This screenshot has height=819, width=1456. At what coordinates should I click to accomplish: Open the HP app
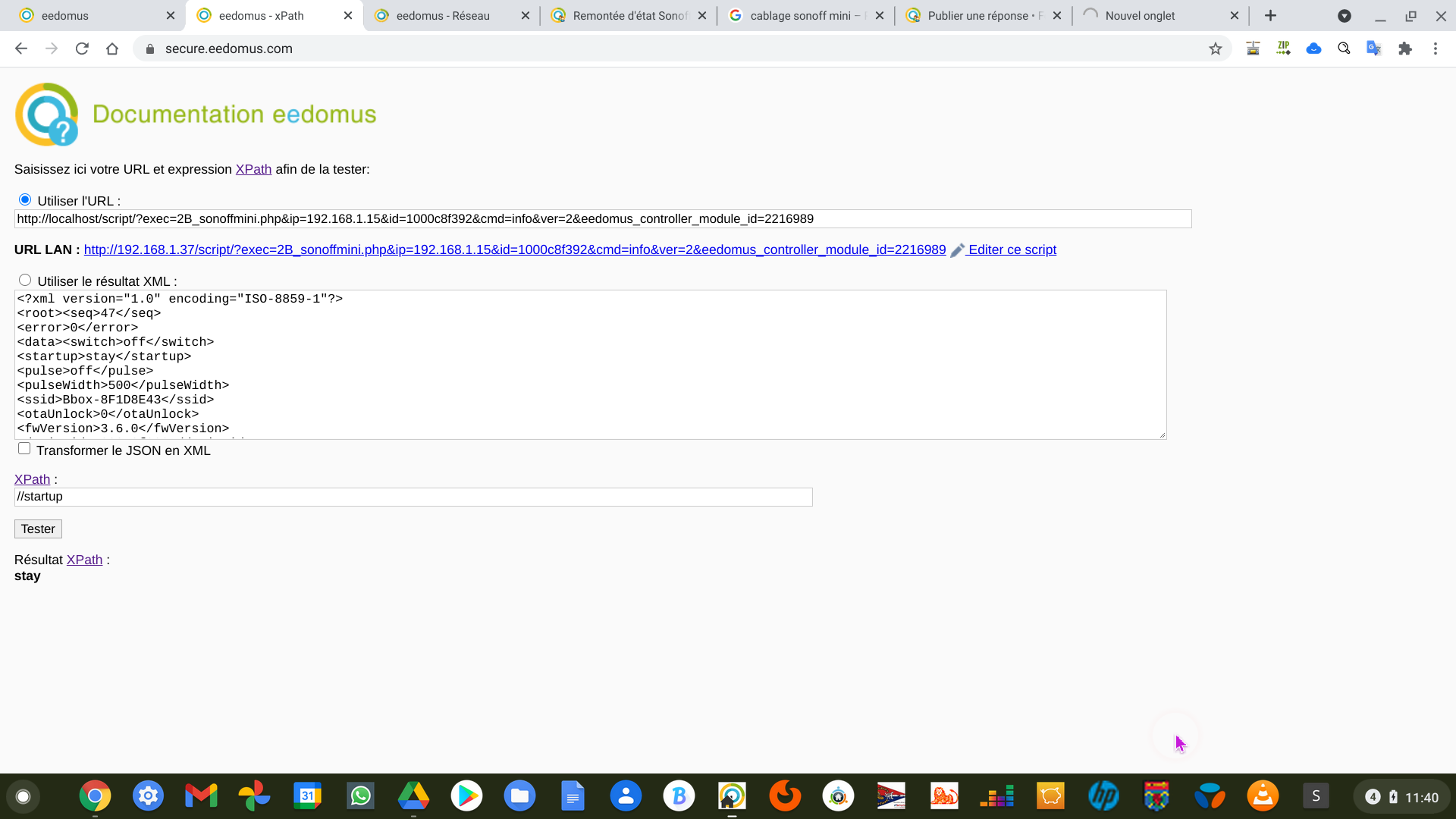point(1103,796)
